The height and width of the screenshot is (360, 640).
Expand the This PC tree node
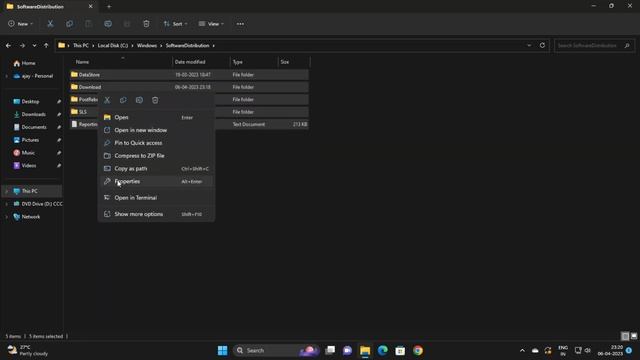pos(7,191)
